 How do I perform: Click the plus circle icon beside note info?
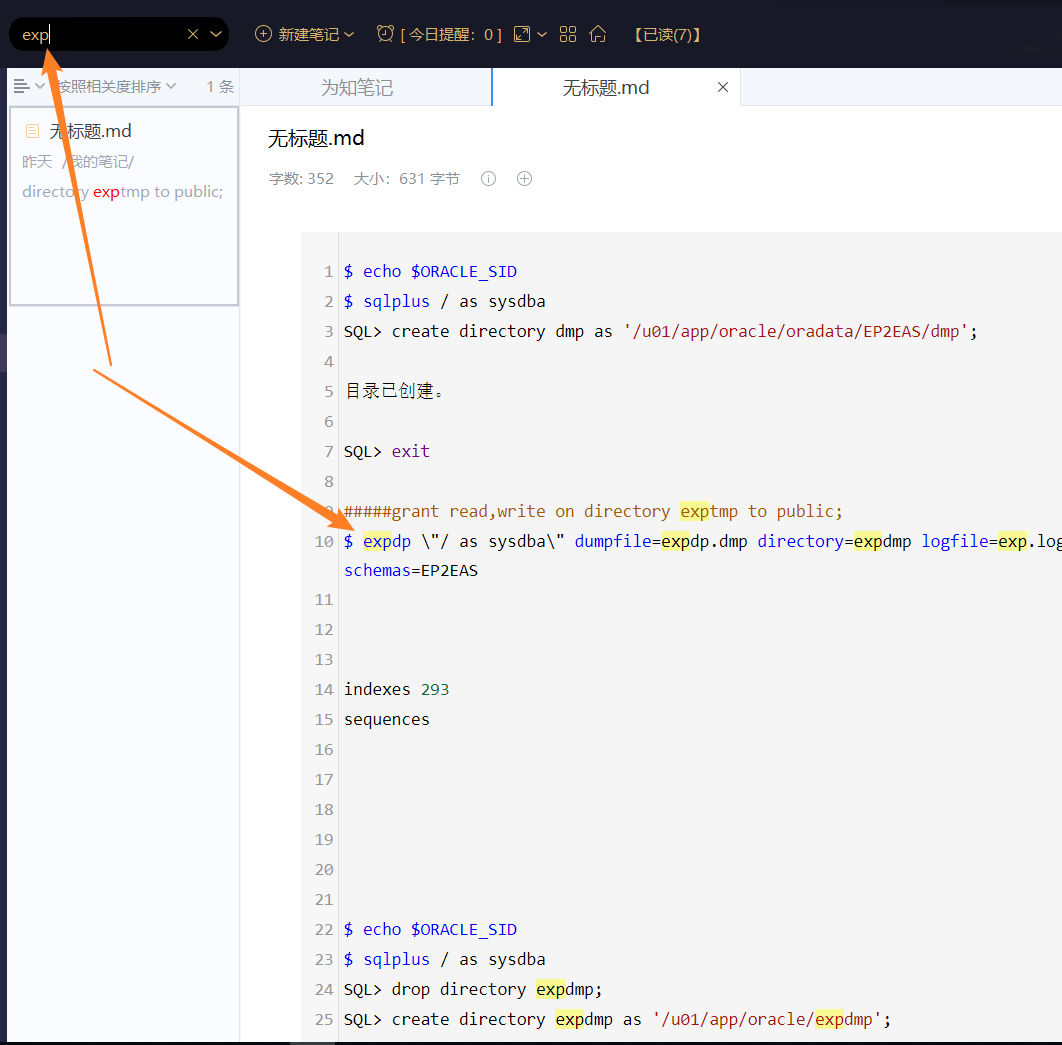tap(524, 179)
